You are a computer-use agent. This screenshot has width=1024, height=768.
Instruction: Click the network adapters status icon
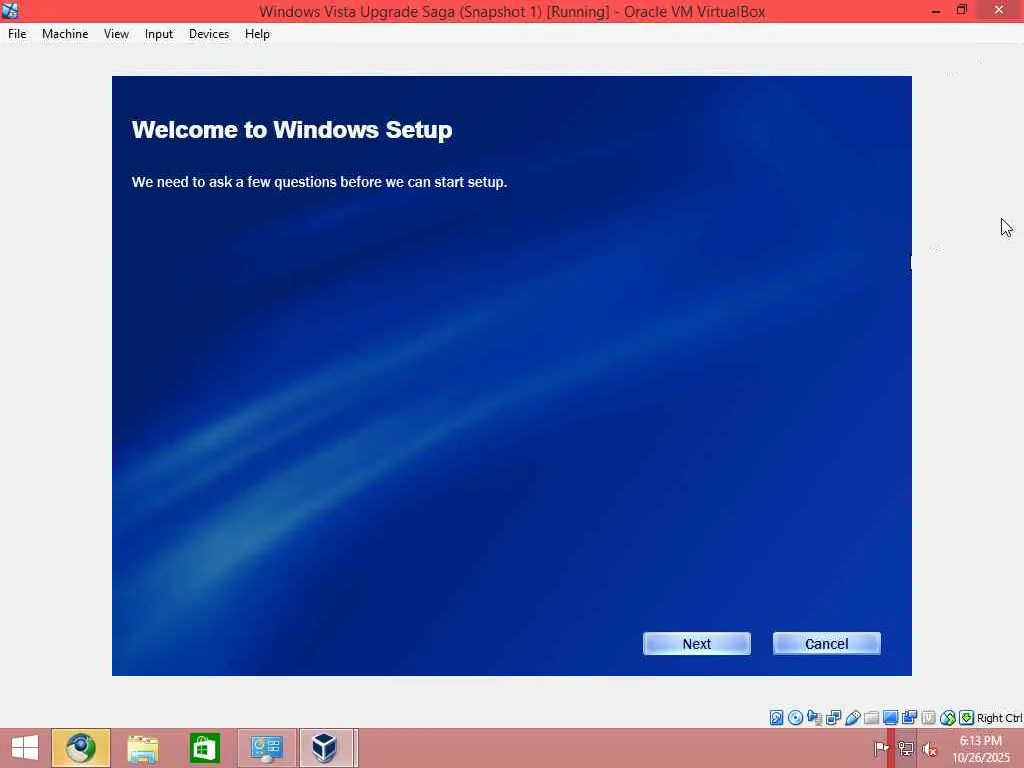click(833, 718)
